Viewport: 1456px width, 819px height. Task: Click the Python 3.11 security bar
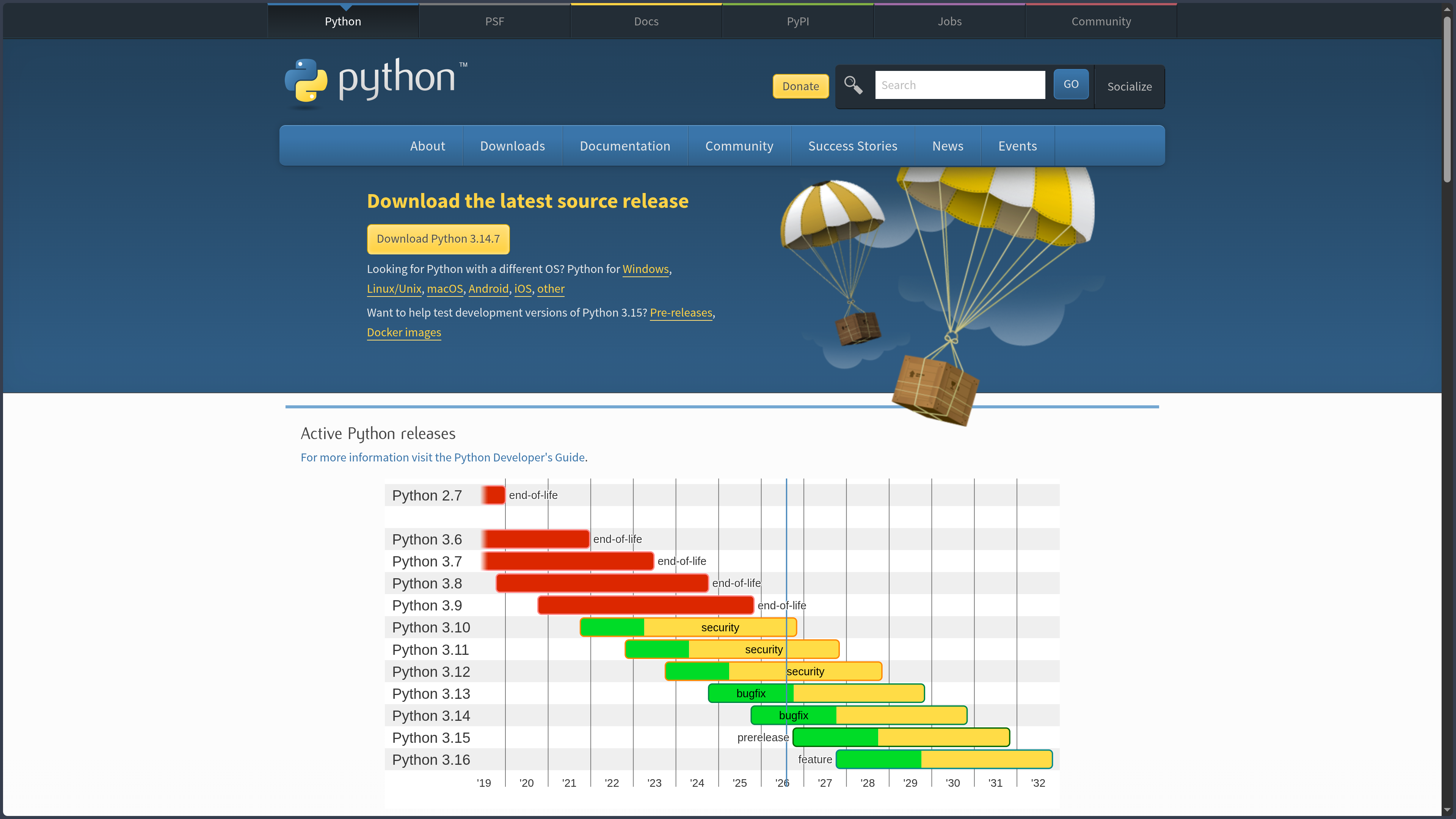point(732,649)
